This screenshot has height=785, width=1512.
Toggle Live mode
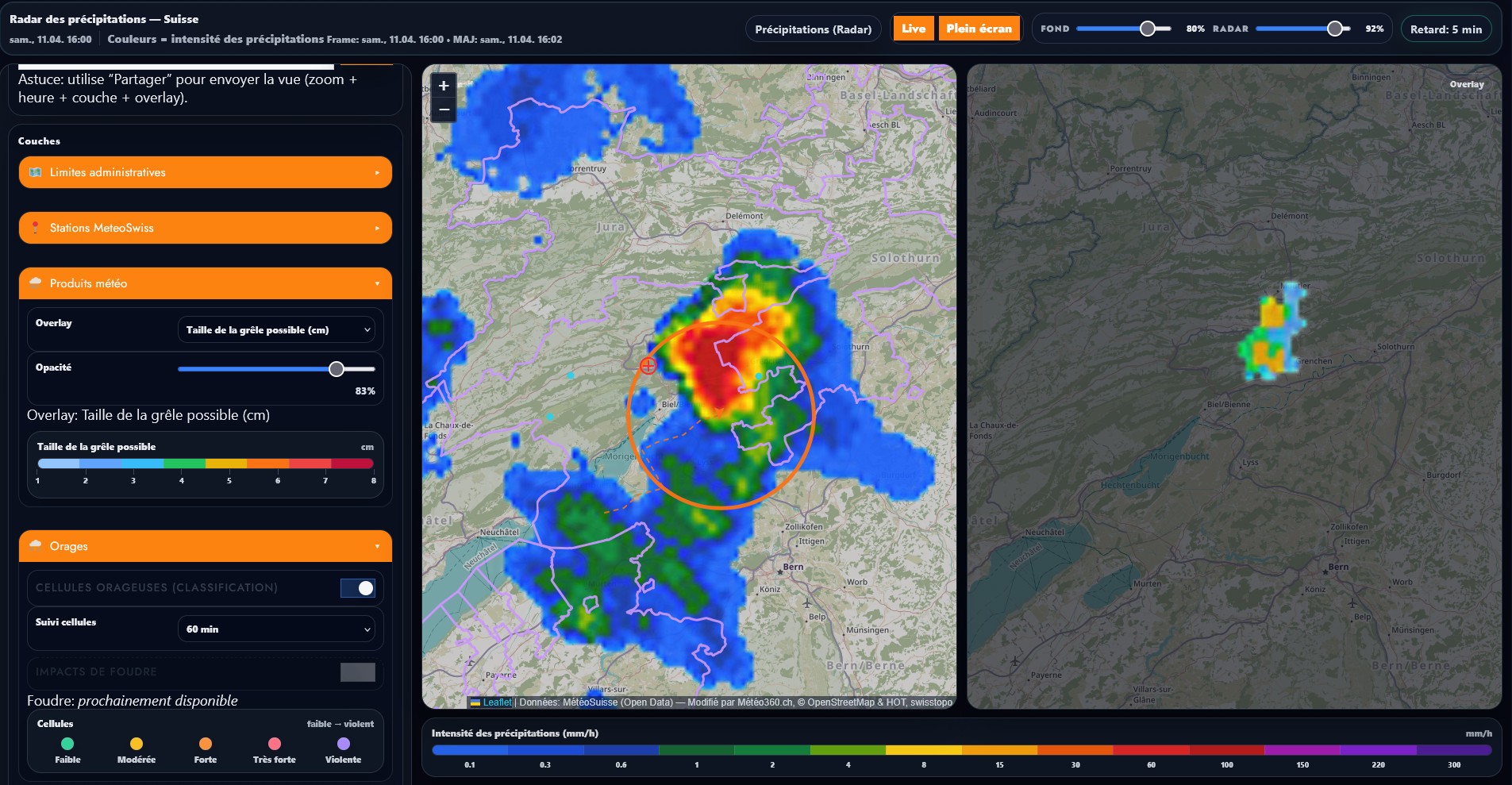pos(913,29)
